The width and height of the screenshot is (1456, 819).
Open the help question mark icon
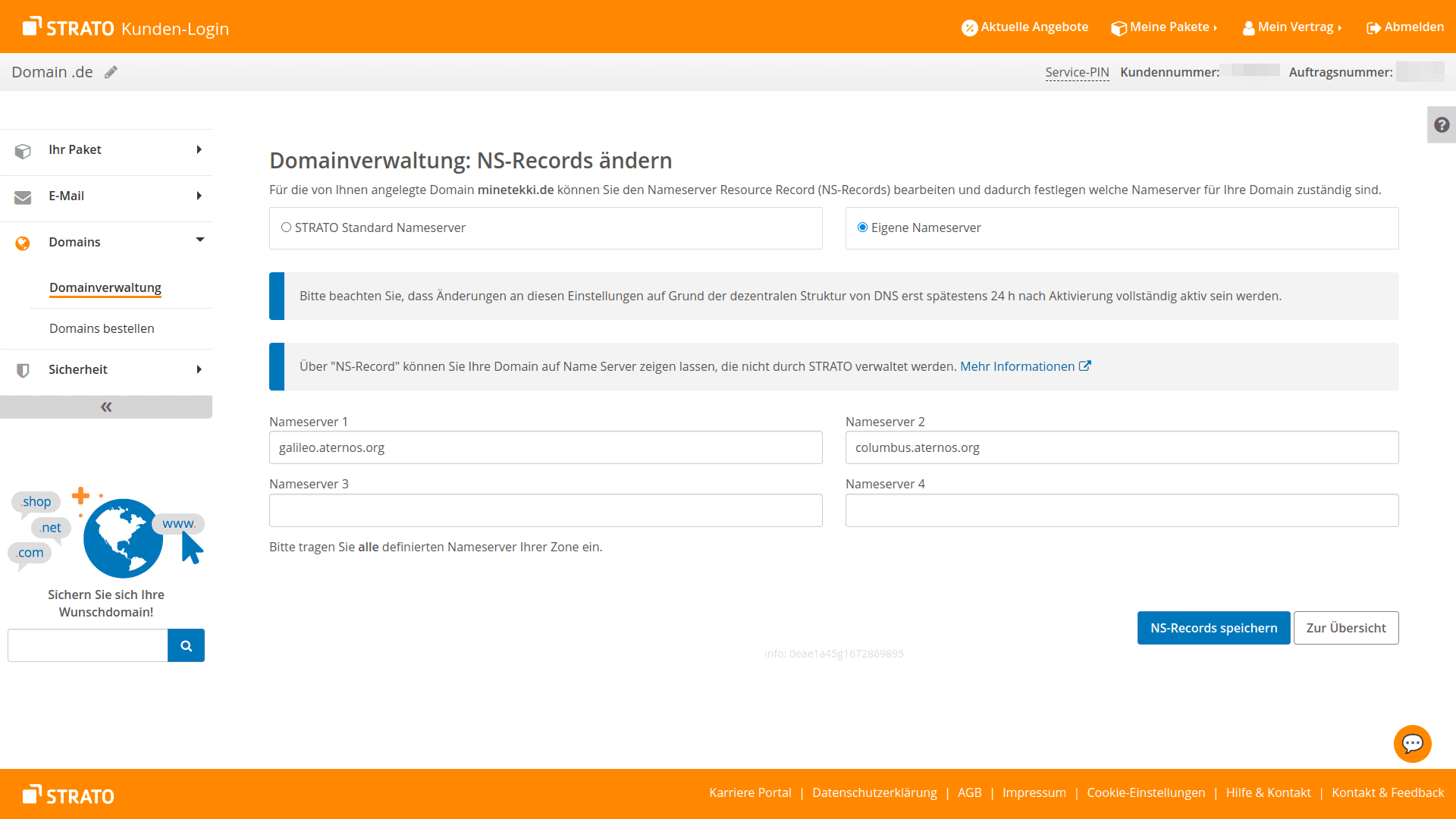point(1442,125)
